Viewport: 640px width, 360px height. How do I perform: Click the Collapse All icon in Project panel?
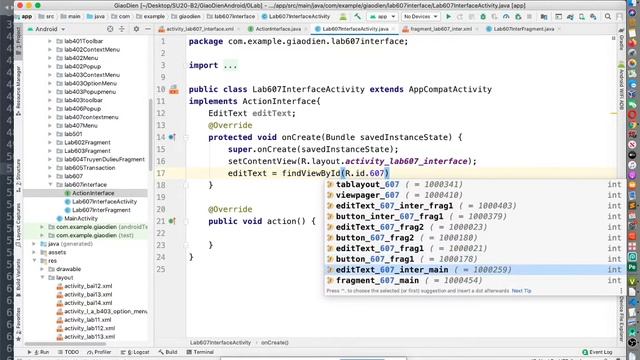click(122, 29)
